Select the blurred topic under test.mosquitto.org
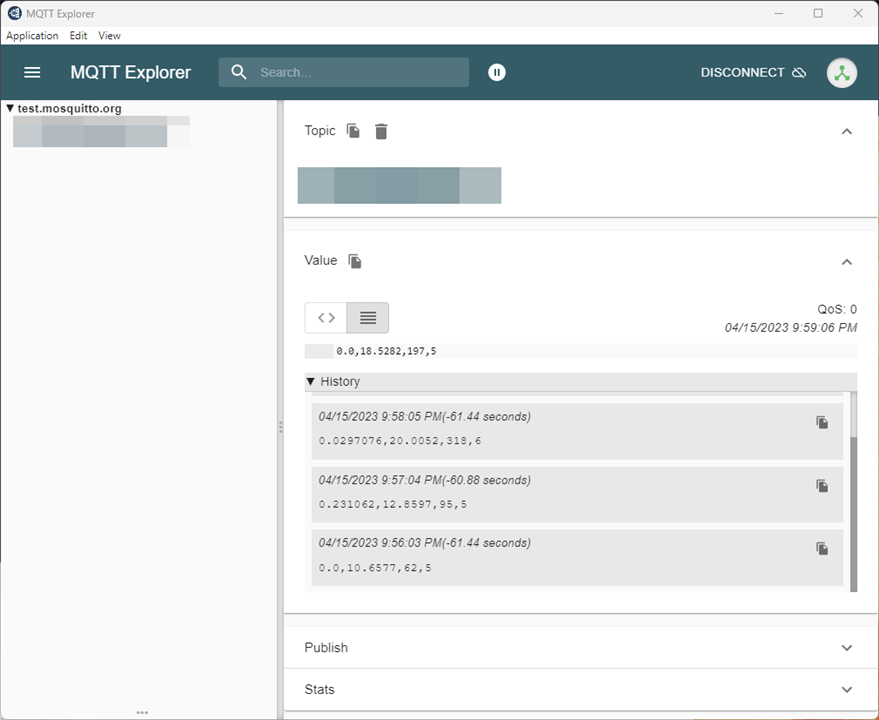 pos(101,132)
